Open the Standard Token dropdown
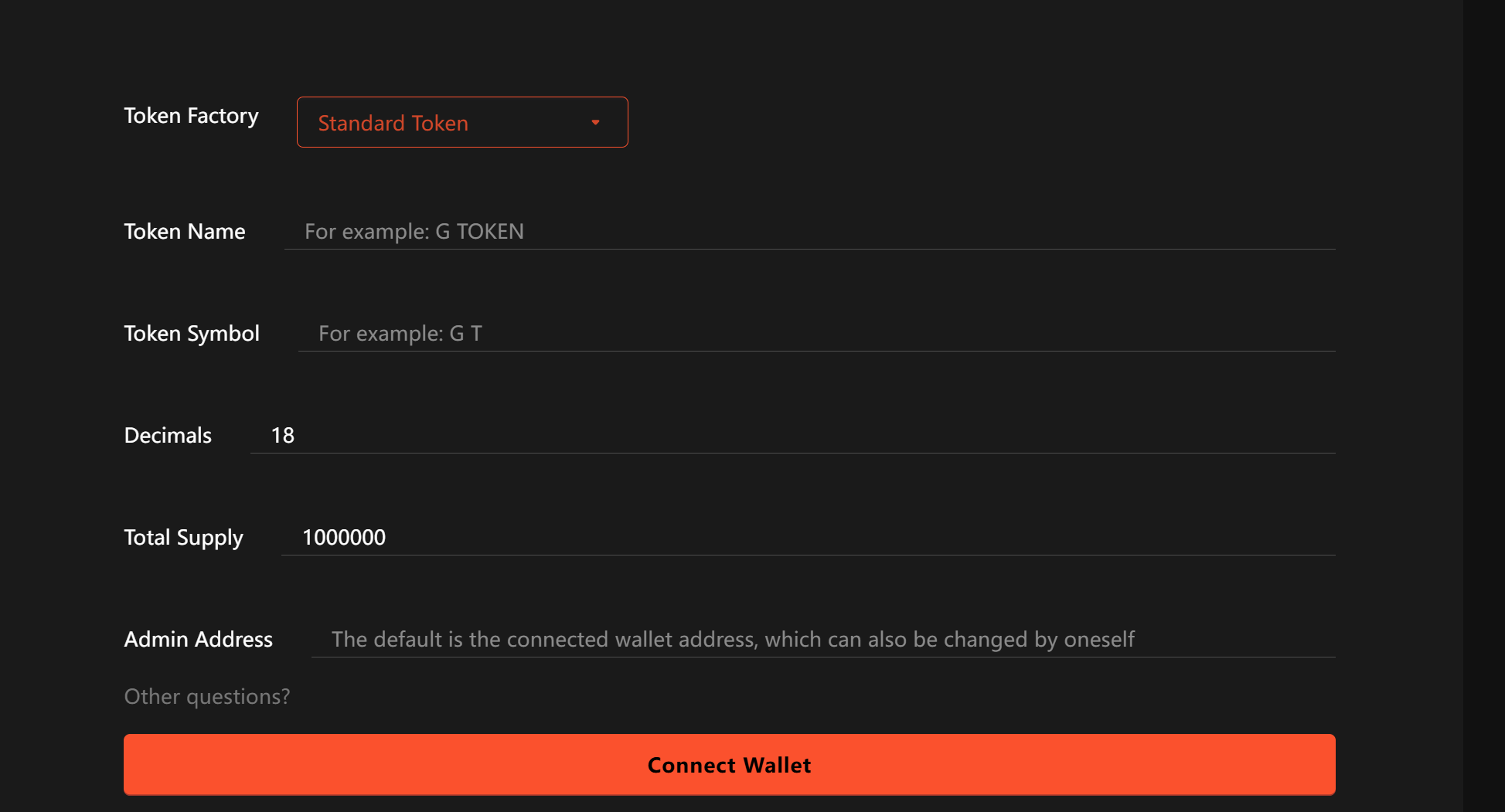Viewport: 1505px width, 812px height. click(x=461, y=122)
